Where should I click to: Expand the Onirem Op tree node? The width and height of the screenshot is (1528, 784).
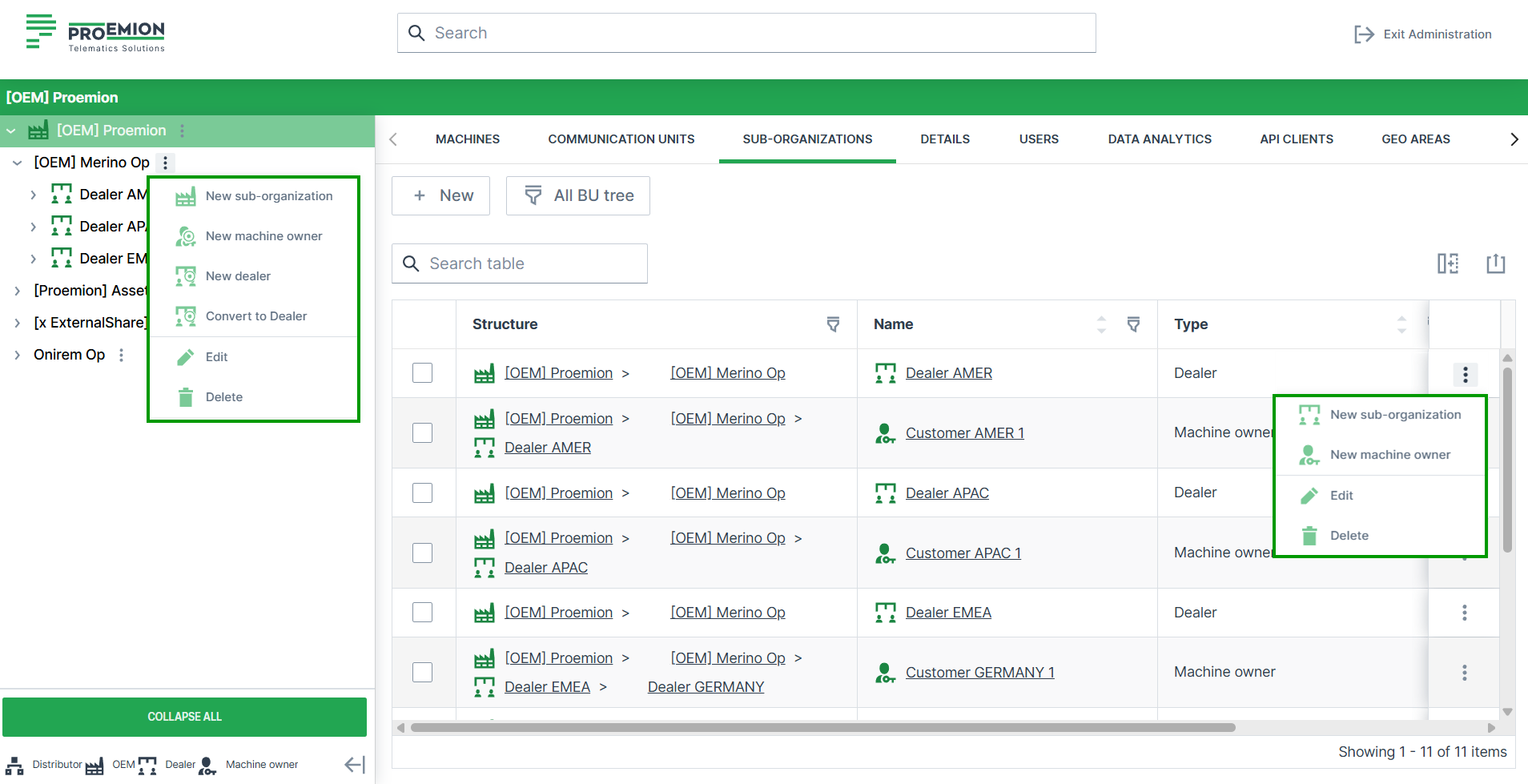click(17, 355)
